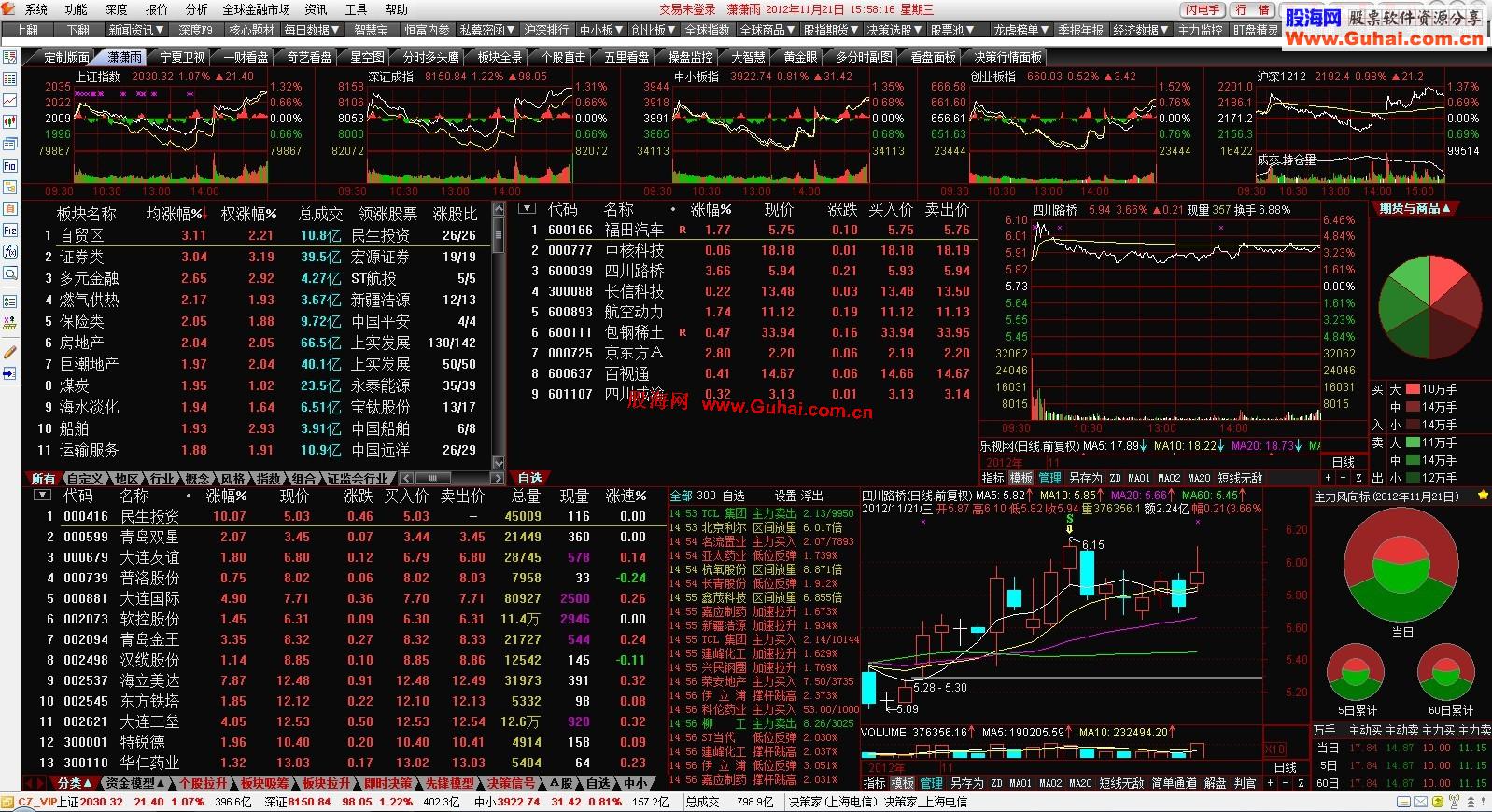The width and height of the screenshot is (1492, 812).
Task: Expand the 期货与商品 panel header
Action: (1415, 209)
